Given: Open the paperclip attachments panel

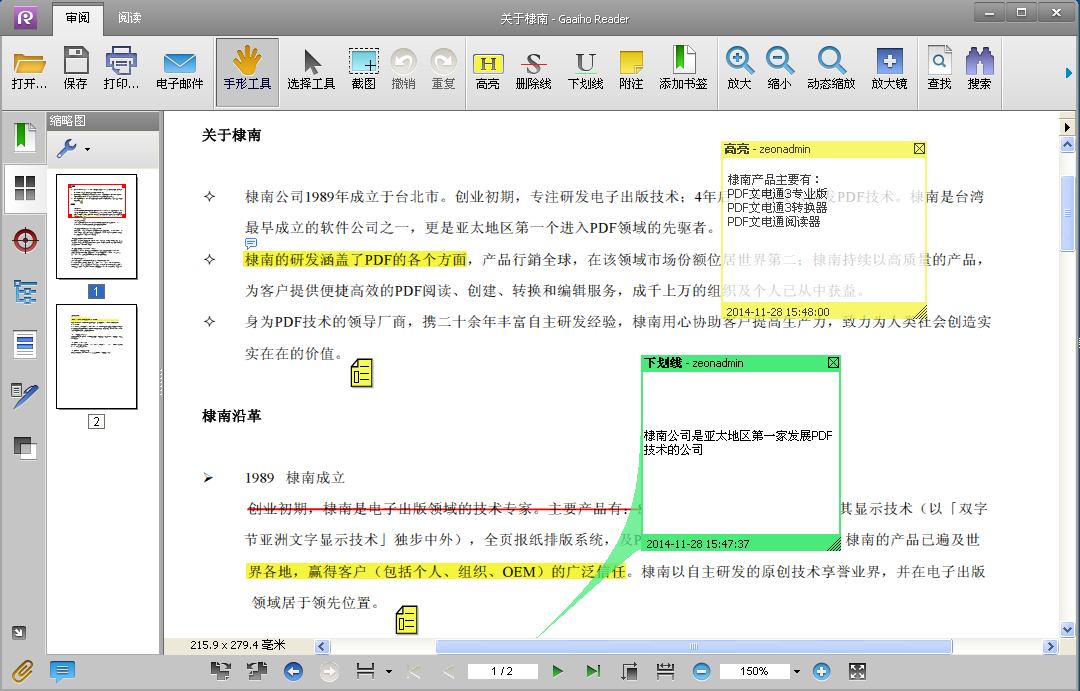Looking at the screenshot, I should pyautogui.click(x=22, y=671).
